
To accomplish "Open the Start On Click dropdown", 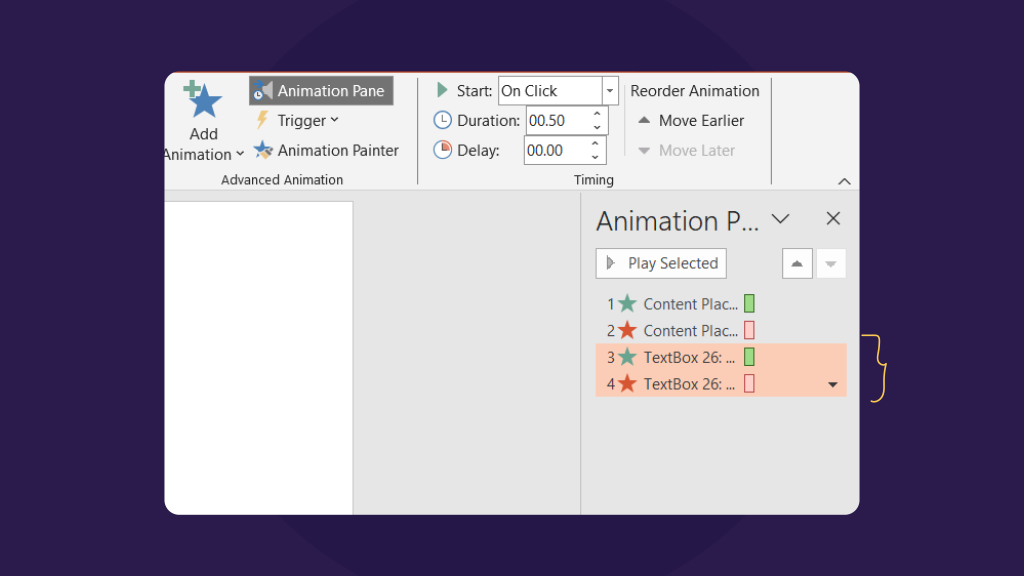I will (610, 90).
